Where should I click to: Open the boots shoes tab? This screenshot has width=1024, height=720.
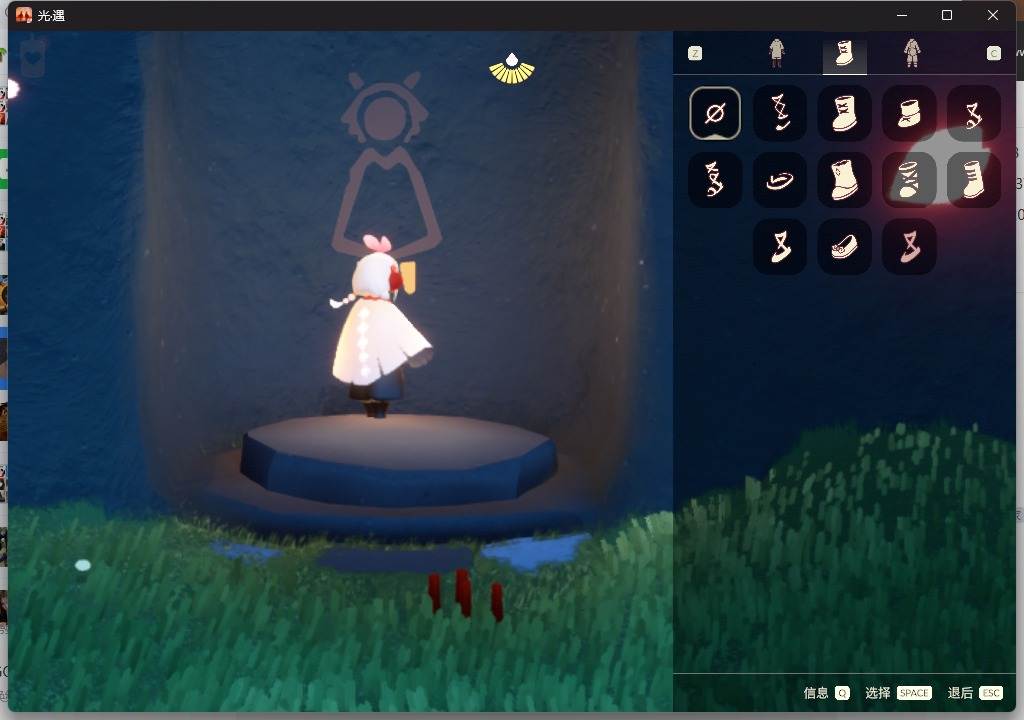[844, 53]
